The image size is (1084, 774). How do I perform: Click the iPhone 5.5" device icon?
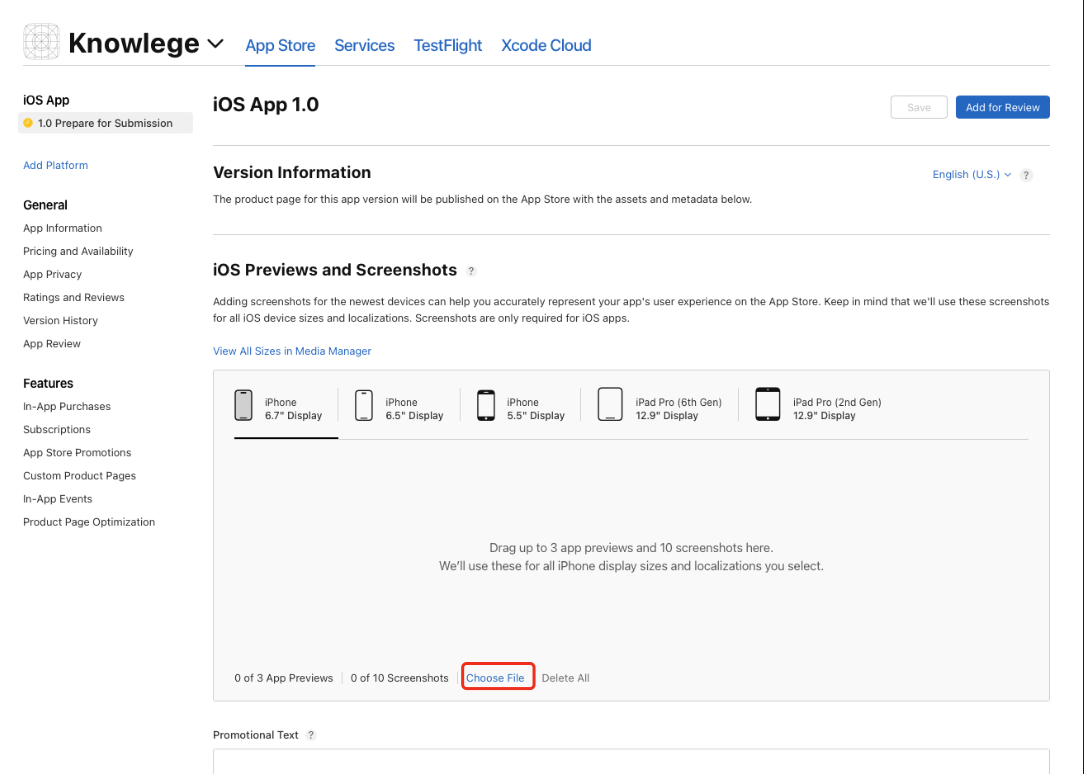coord(486,405)
